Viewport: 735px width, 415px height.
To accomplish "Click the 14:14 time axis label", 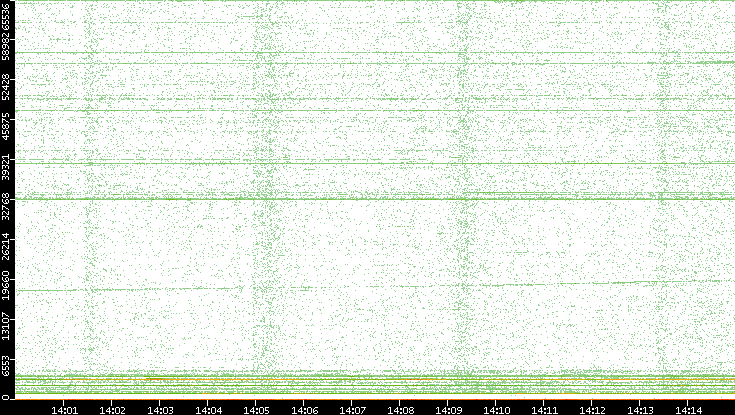I will coord(688,409).
